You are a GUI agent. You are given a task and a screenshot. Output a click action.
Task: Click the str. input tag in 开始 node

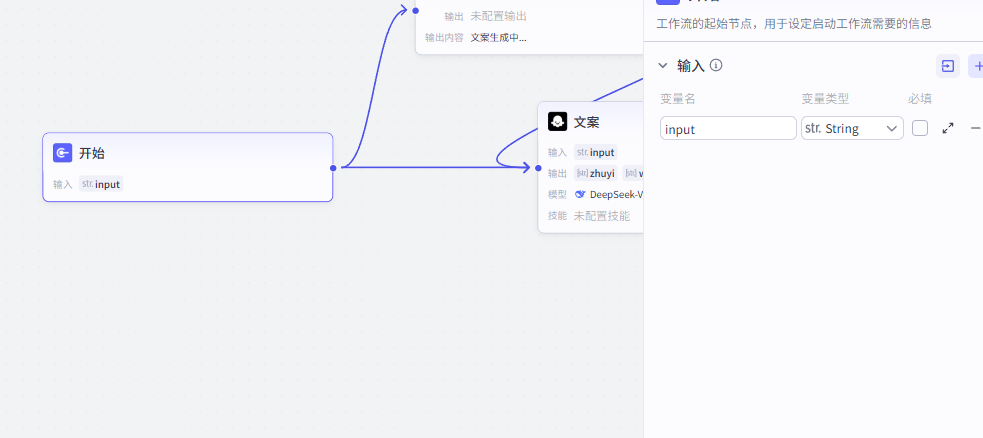[100, 184]
